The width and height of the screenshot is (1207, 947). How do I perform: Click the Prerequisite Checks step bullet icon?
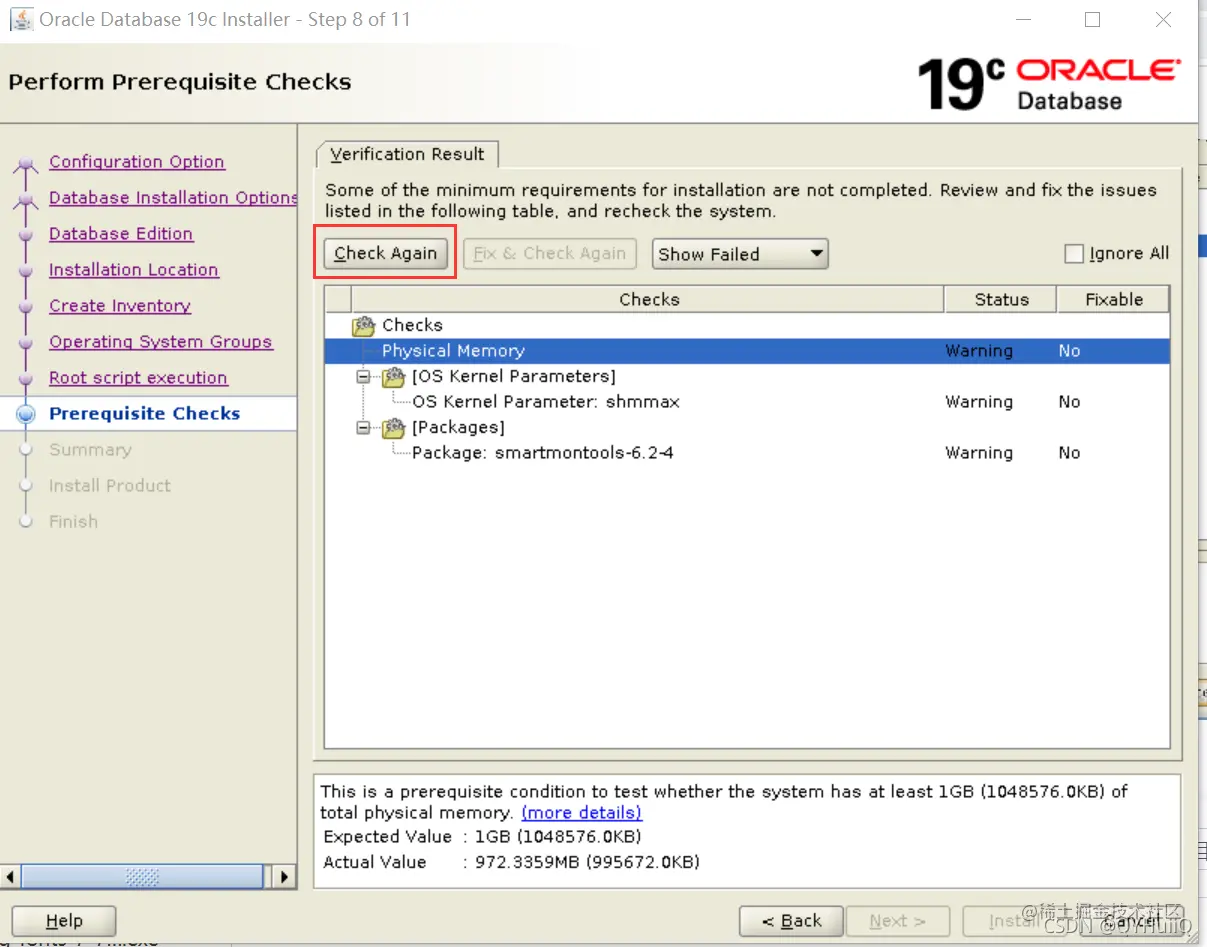coord(27,414)
